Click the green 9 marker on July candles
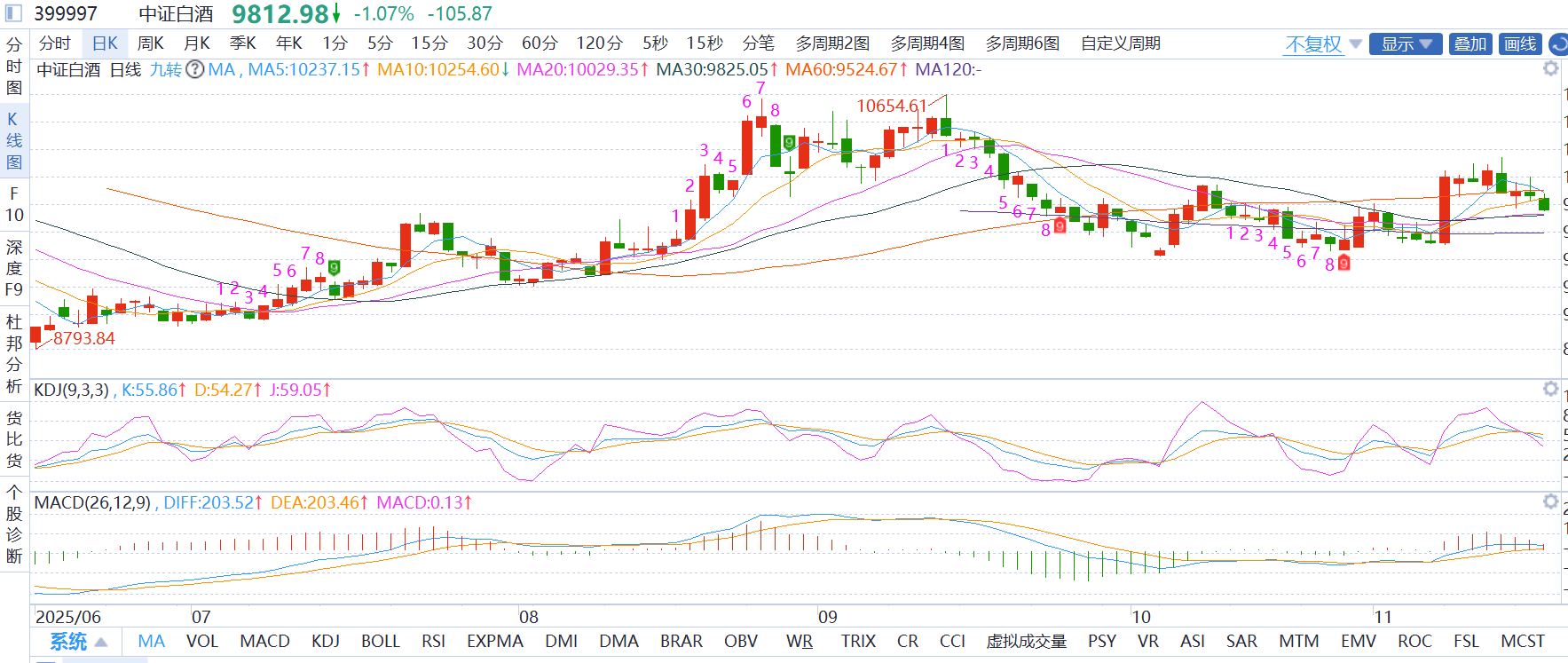The height and width of the screenshot is (663, 1568). (x=335, y=266)
